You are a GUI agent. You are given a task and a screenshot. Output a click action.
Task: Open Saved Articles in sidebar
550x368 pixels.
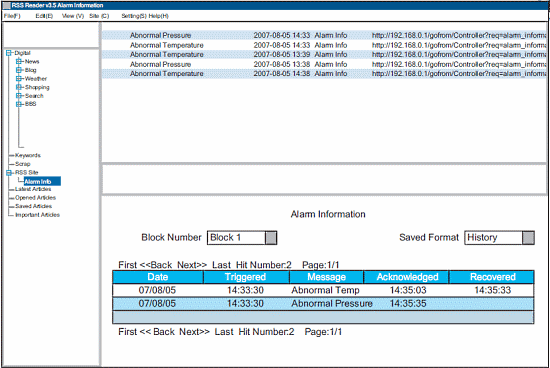[x=33, y=206]
